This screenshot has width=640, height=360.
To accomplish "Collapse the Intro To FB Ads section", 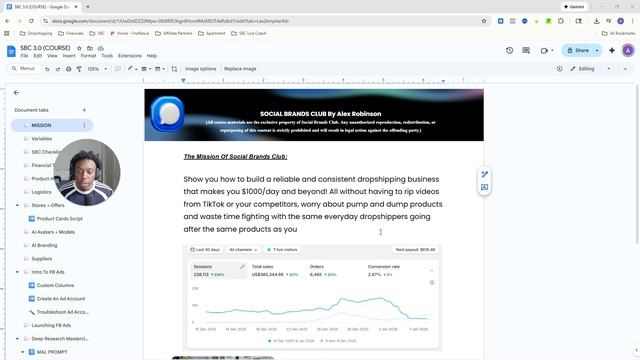I will coord(17,272).
